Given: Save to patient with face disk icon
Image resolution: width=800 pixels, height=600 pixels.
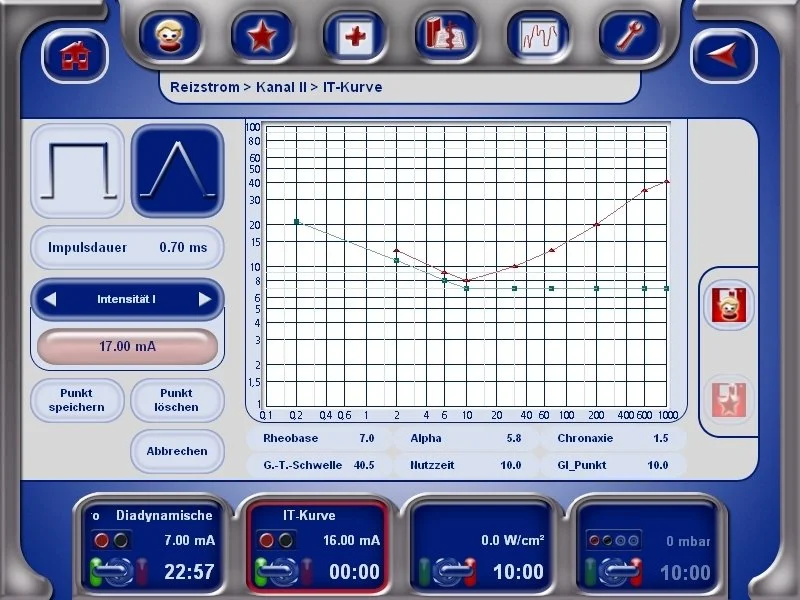Looking at the screenshot, I should pos(729,305).
